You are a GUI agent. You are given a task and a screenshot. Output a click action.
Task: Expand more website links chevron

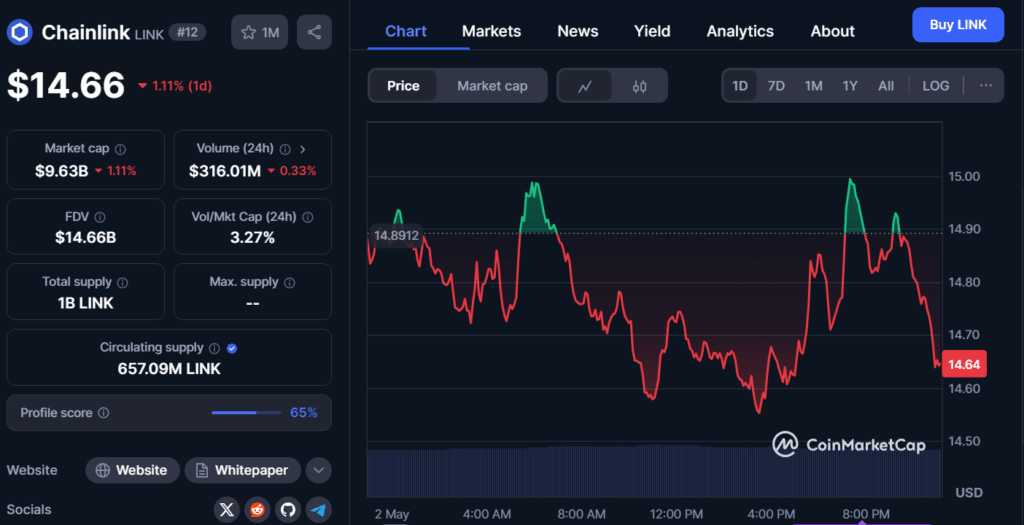pyautogui.click(x=319, y=470)
